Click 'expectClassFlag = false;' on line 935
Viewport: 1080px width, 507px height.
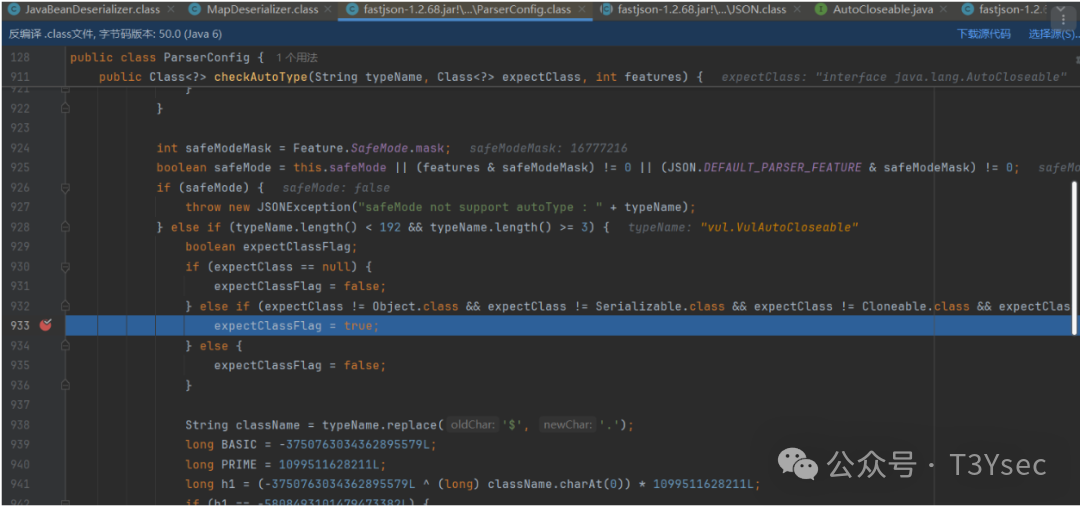(300, 366)
